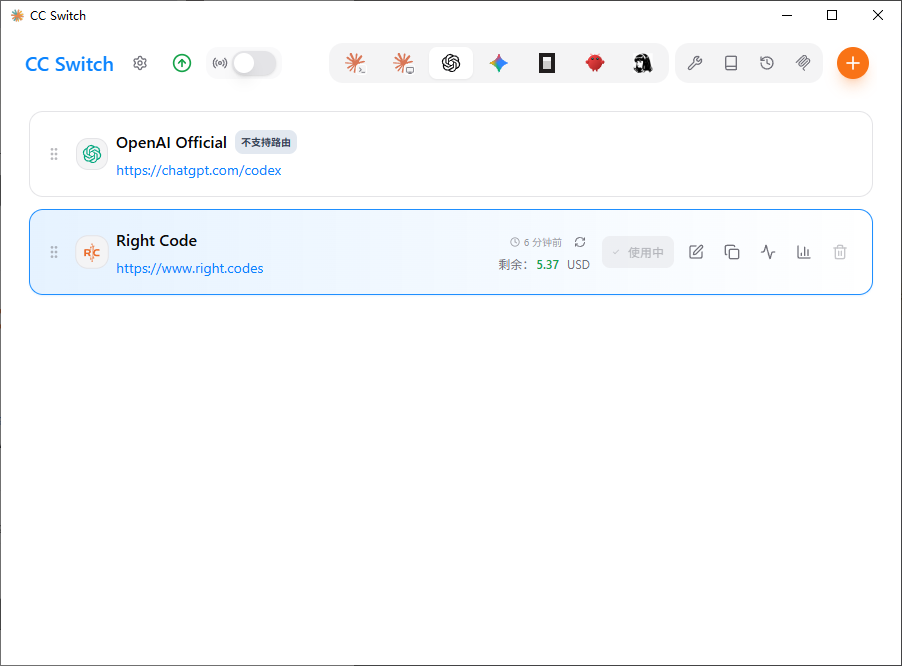Add a new provider with orange plus button
902x666 pixels.
pos(853,63)
